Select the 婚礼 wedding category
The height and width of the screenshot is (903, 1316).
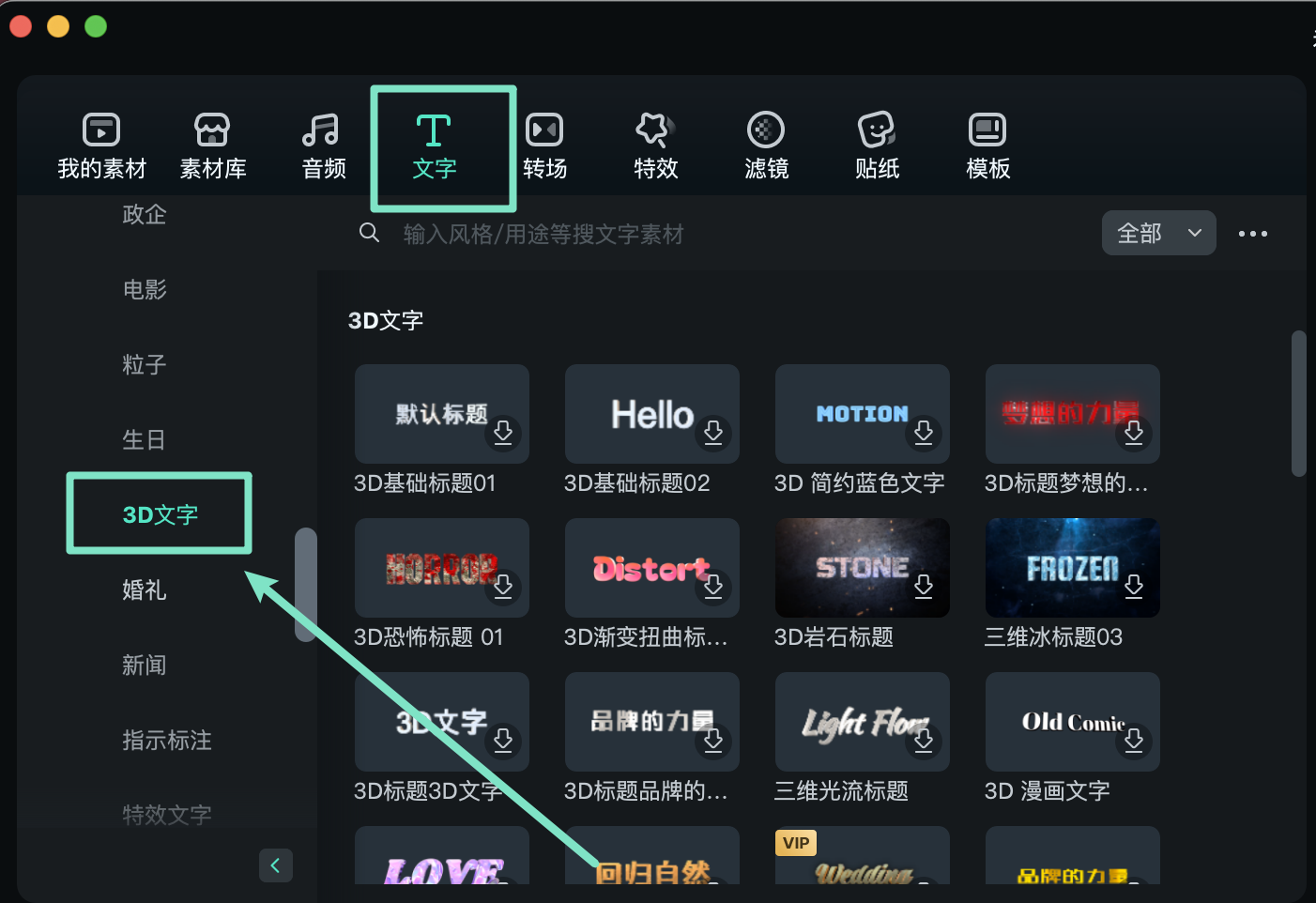(x=145, y=590)
